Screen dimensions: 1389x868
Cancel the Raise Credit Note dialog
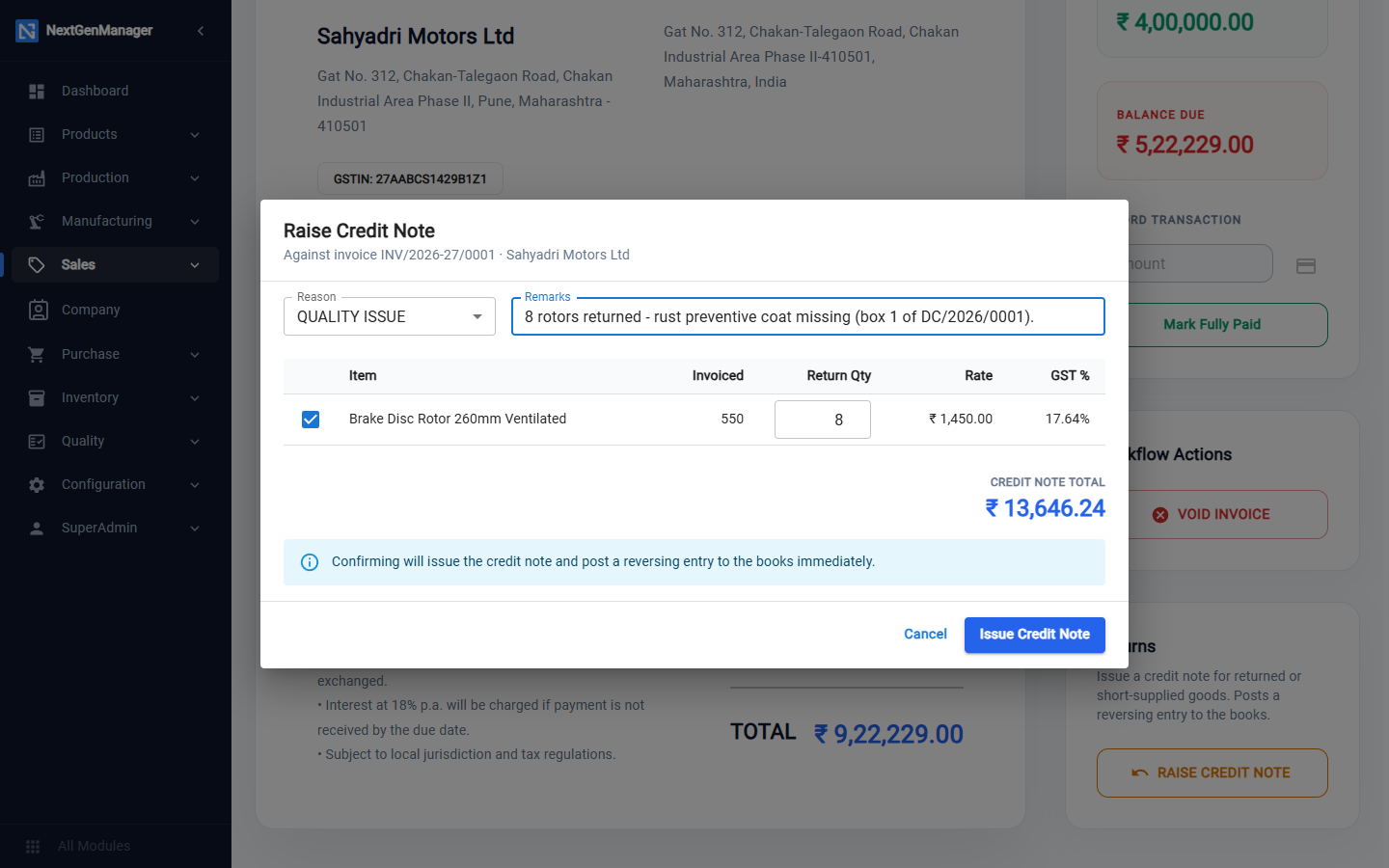tap(925, 635)
